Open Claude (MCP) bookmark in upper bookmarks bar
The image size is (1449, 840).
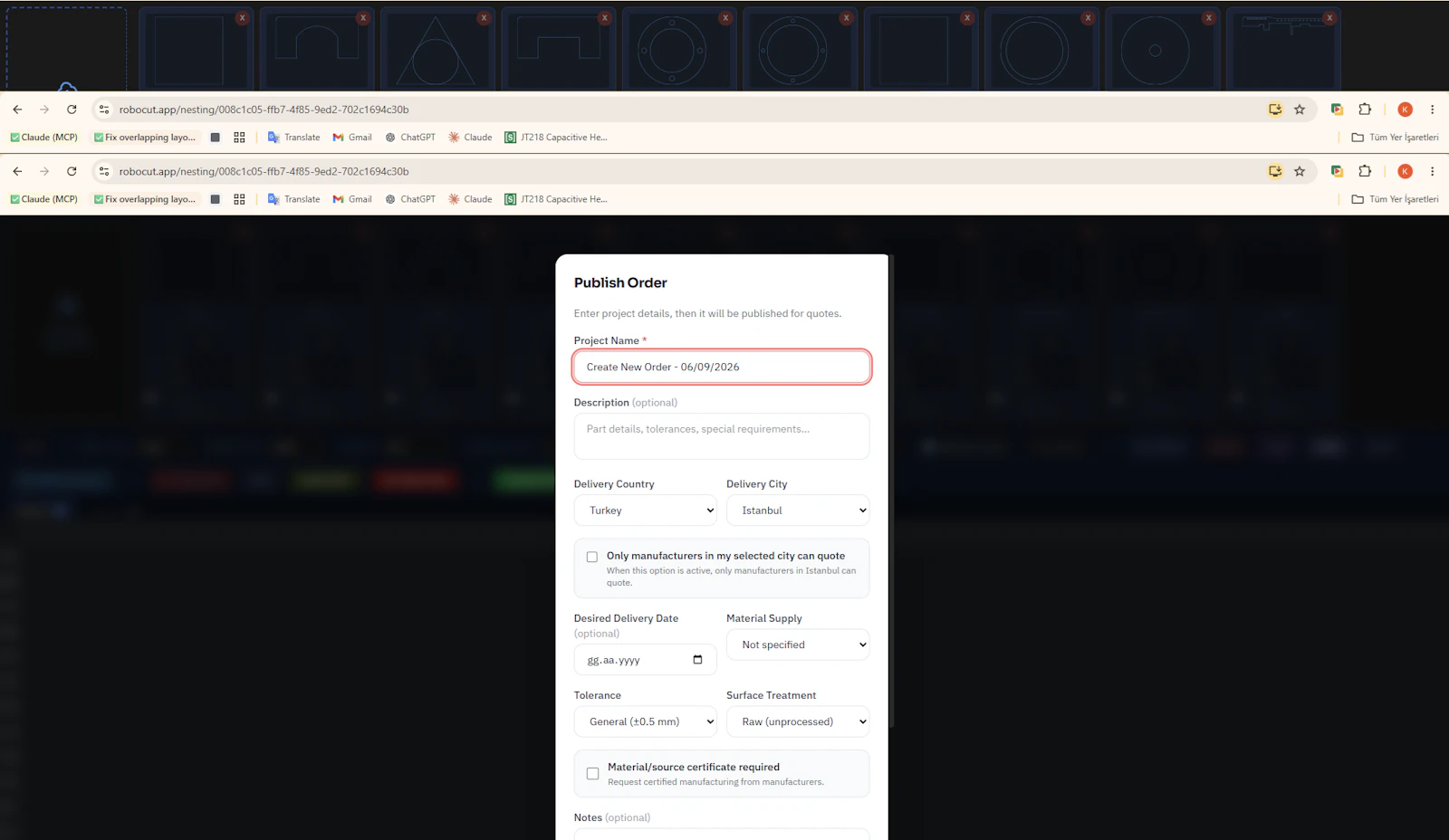pos(43,138)
